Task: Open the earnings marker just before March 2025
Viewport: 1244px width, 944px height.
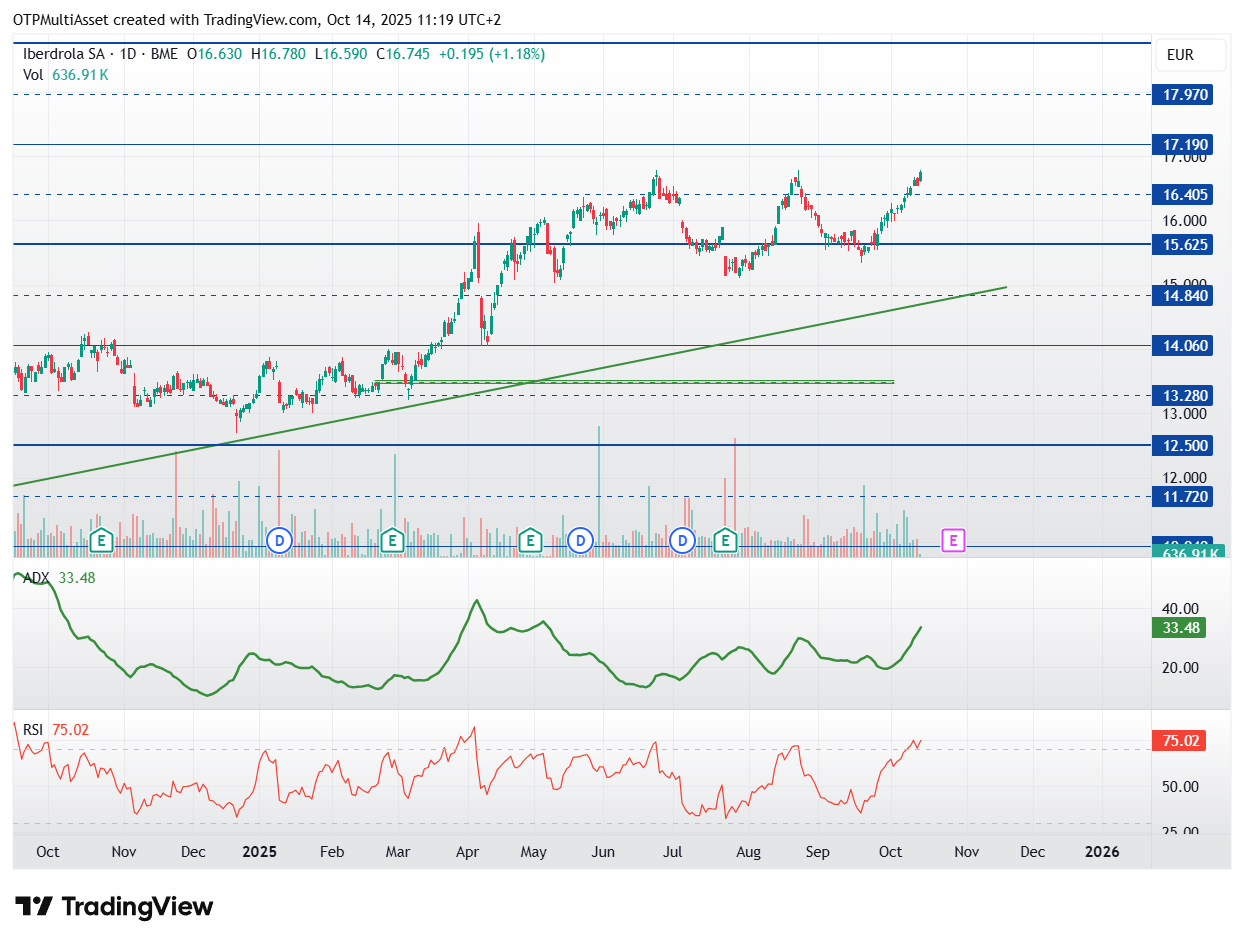Action: [393, 541]
